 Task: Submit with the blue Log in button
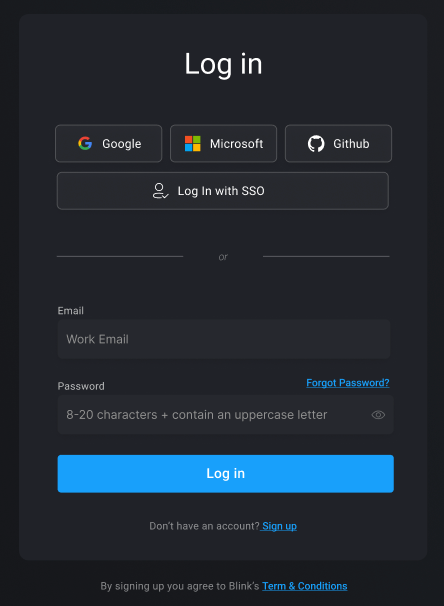[x=226, y=474]
